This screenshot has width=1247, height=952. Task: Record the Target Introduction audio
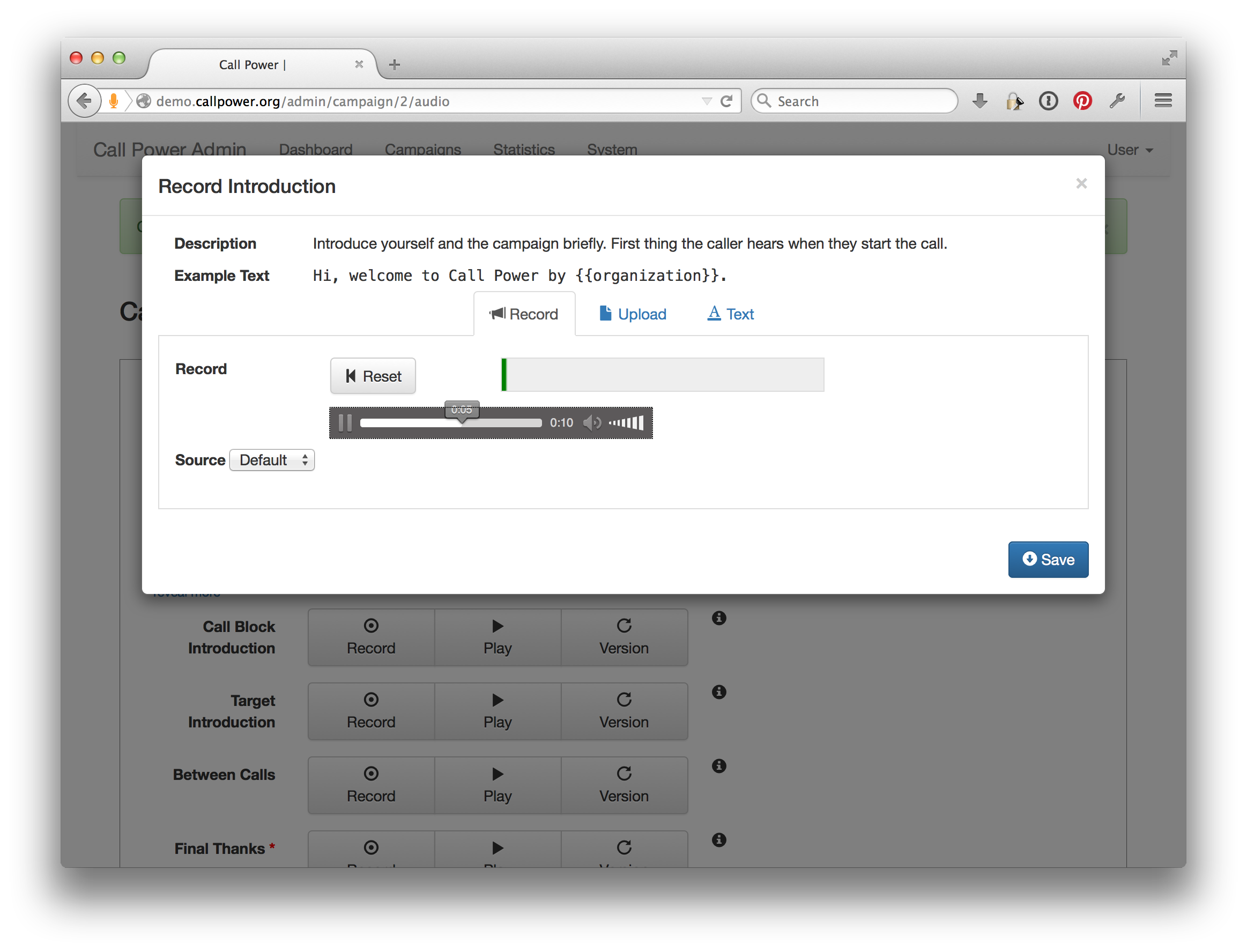click(x=372, y=711)
